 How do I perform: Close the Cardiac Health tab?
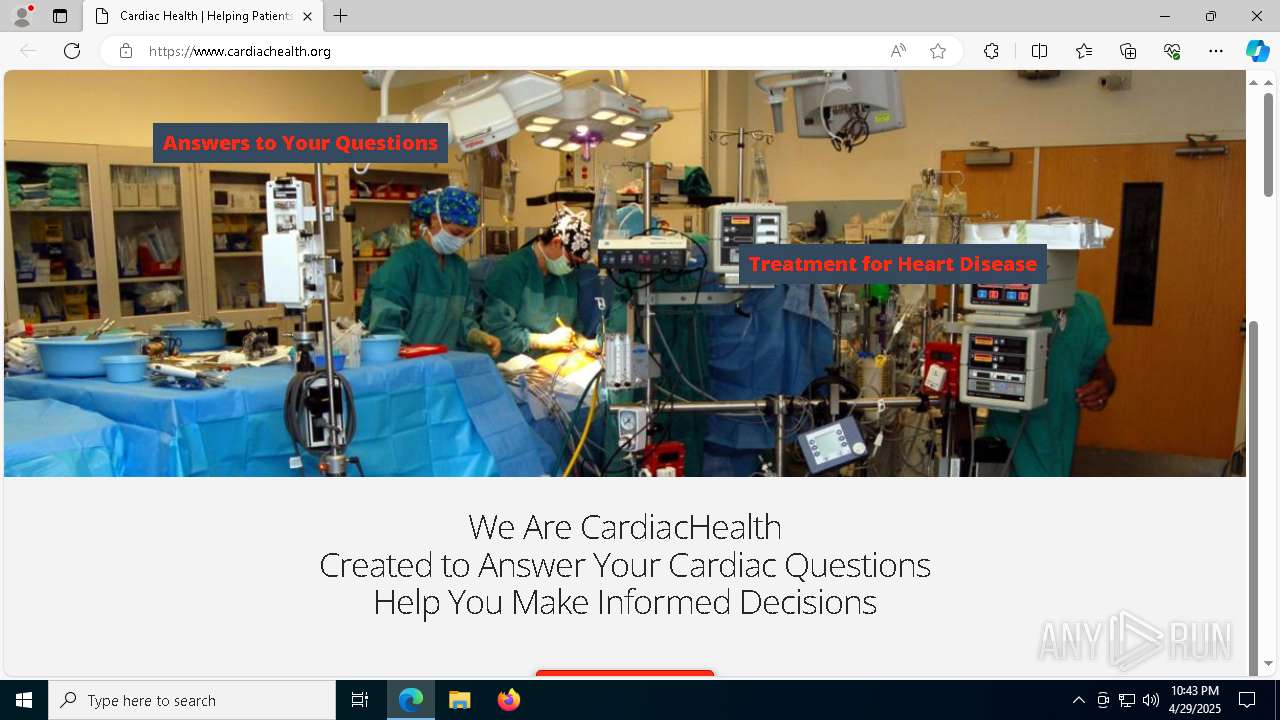pos(307,16)
